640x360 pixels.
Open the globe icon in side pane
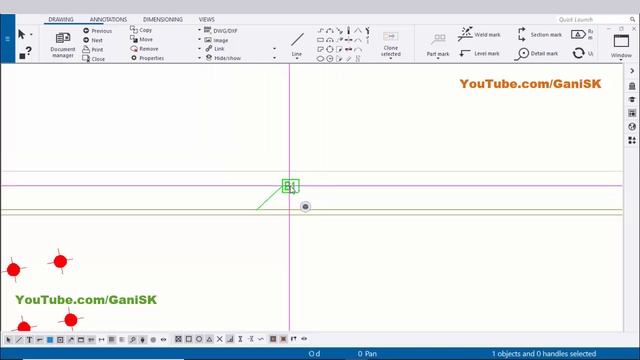pyautogui.click(x=632, y=127)
